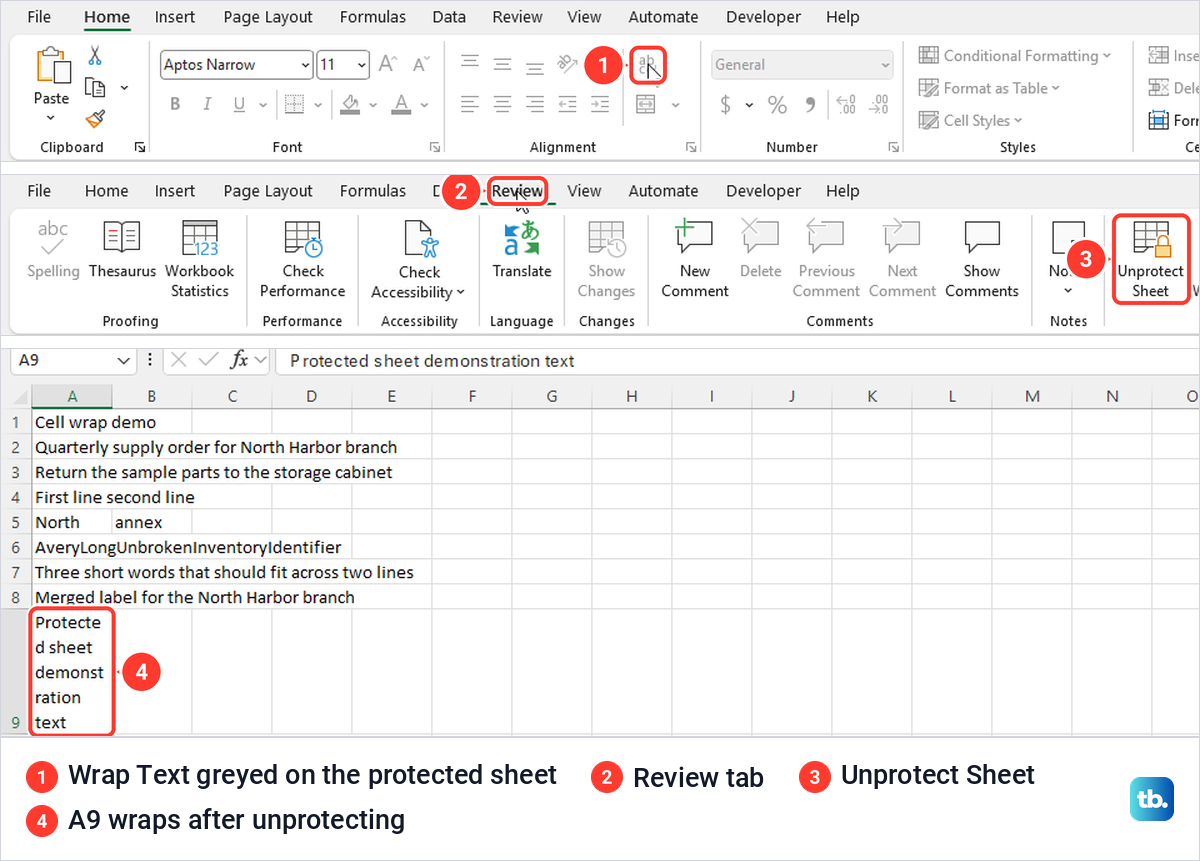The height and width of the screenshot is (861, 1200).
Task: Open the Aptos Narrow font dropdown
Action: [x=305, y=65]
